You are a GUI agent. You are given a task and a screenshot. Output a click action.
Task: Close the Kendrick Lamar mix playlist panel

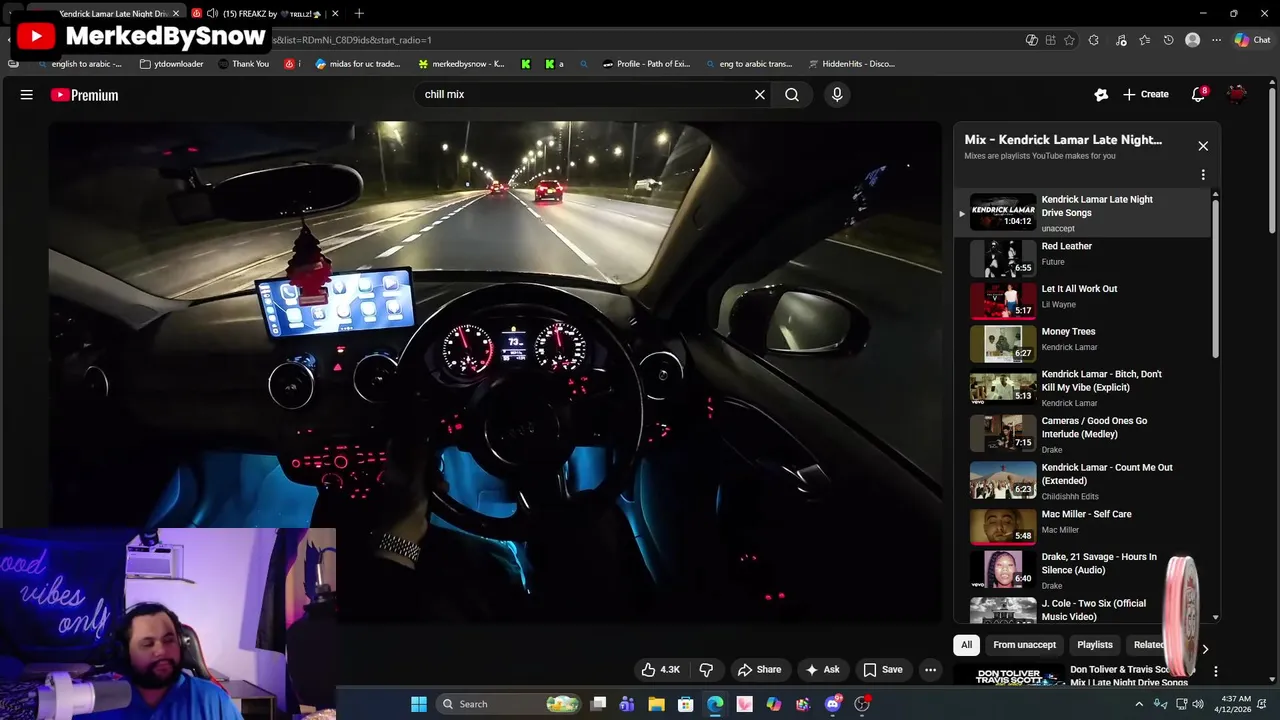click(1203, 146)
